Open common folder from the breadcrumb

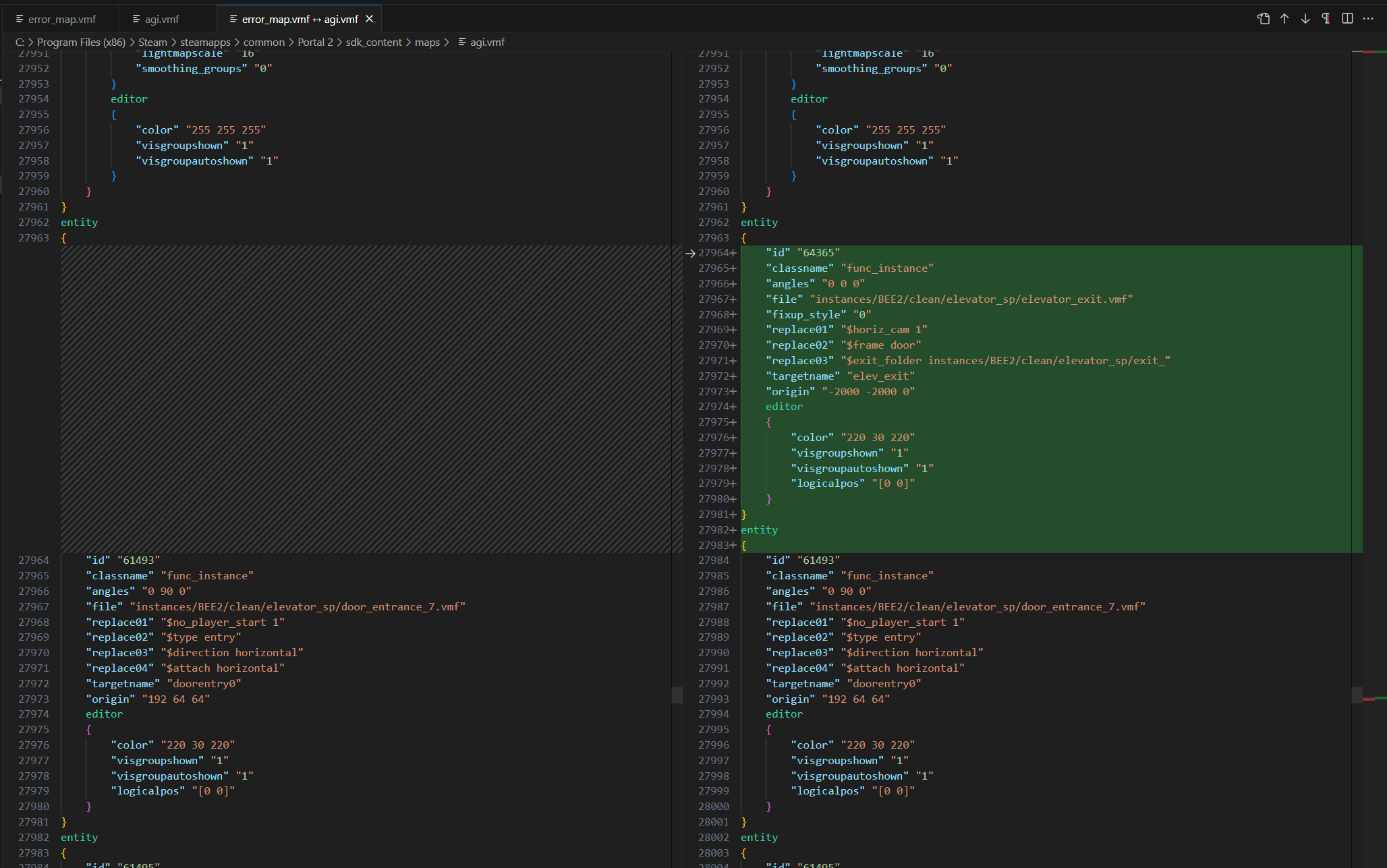(264, 42)
